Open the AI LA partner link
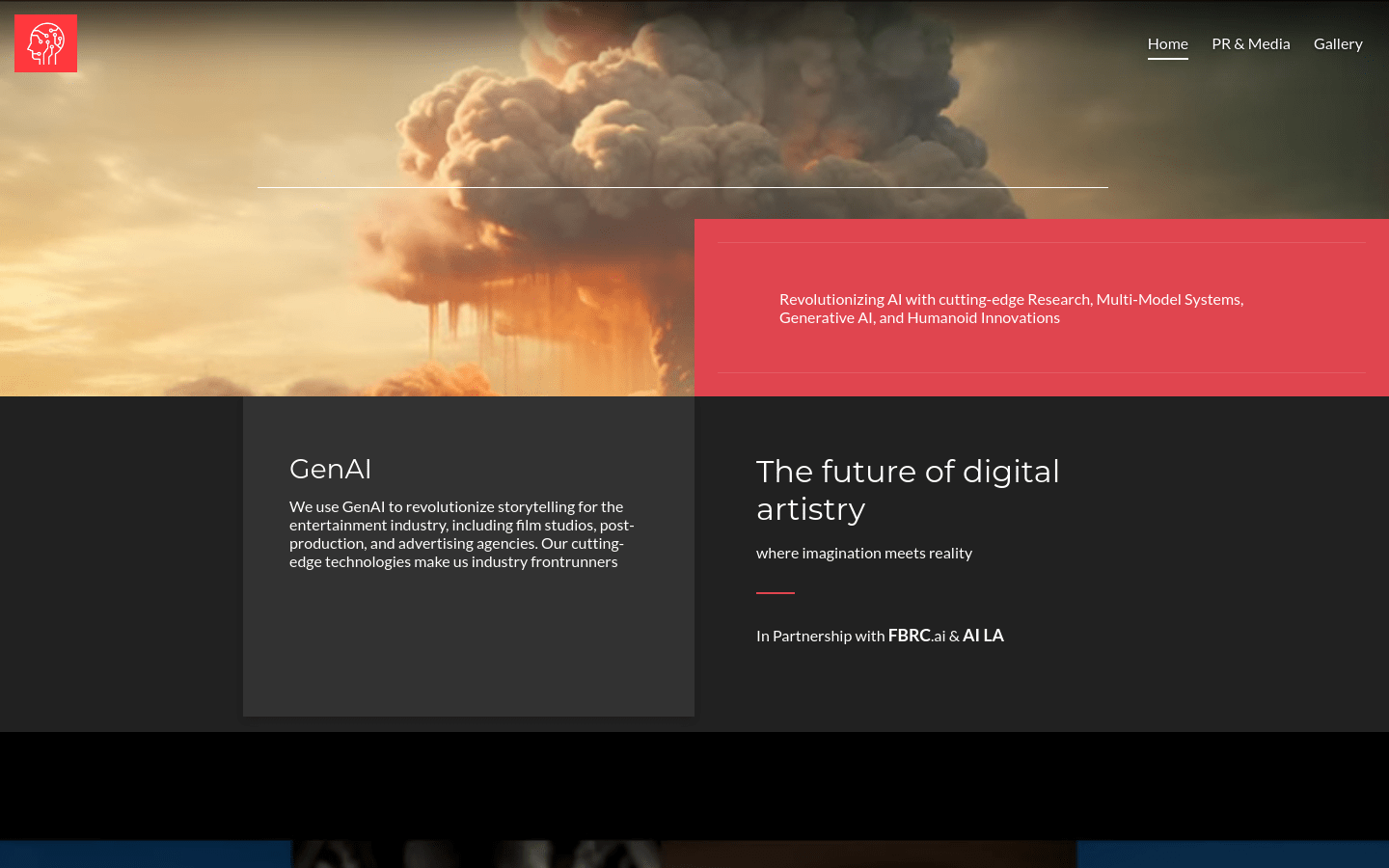The image size is (1389, 868). [x=983, y=636]
